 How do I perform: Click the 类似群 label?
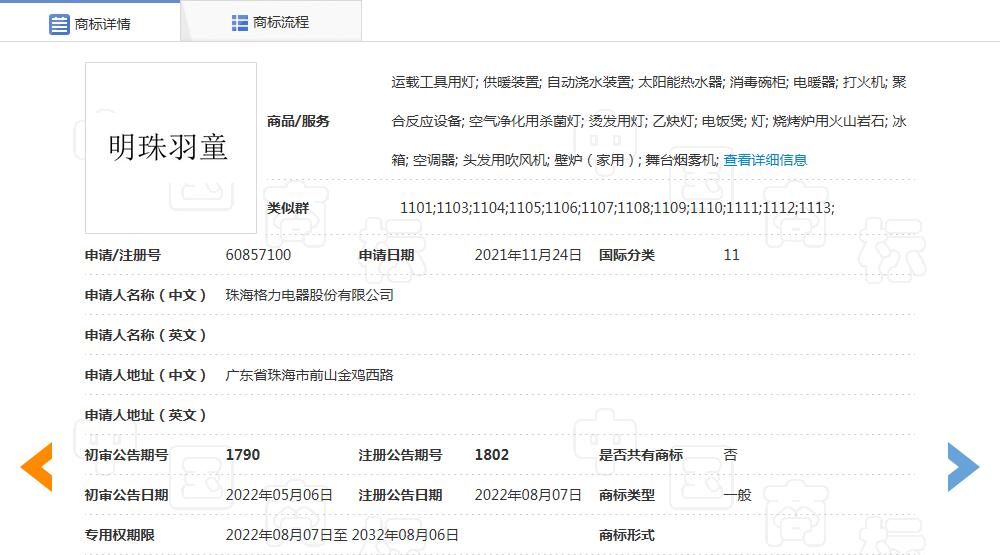[x=288, y=208]
